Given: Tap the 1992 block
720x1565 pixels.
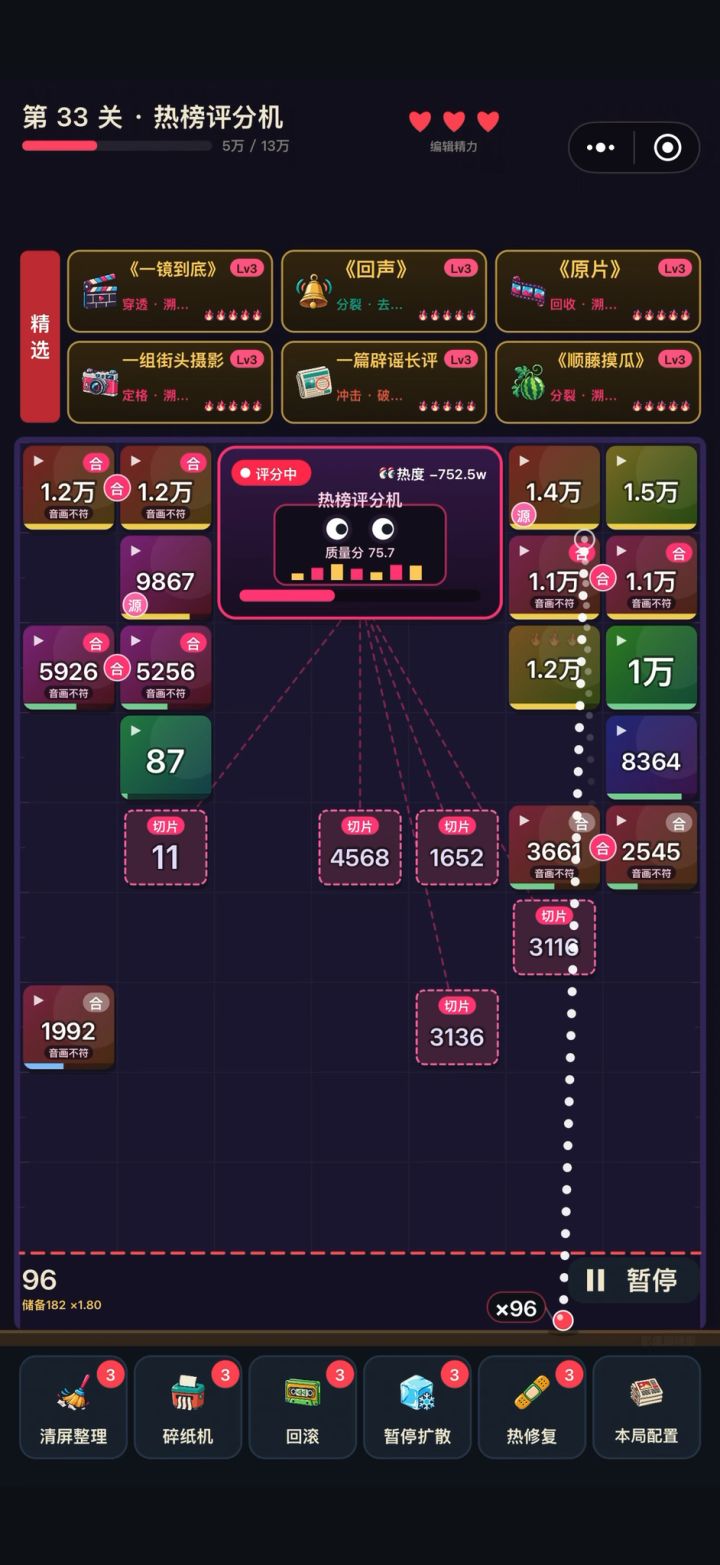Looking at the screenshot, I should pos(69,1027).
